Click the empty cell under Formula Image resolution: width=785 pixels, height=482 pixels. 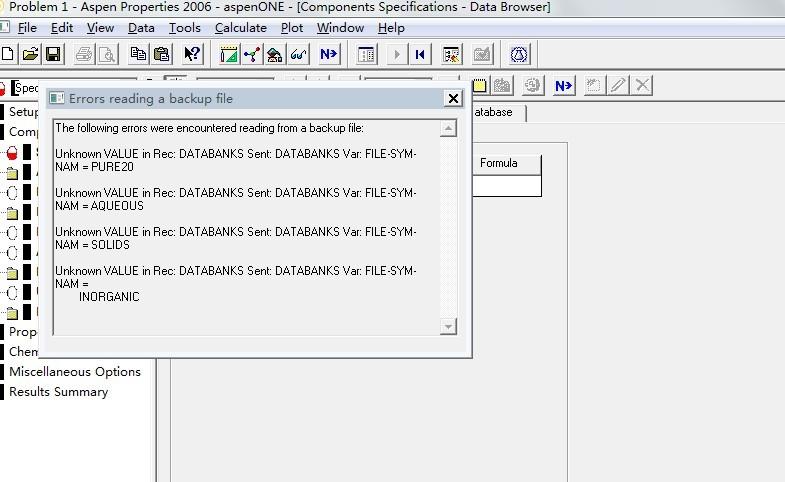click(507, 186)
